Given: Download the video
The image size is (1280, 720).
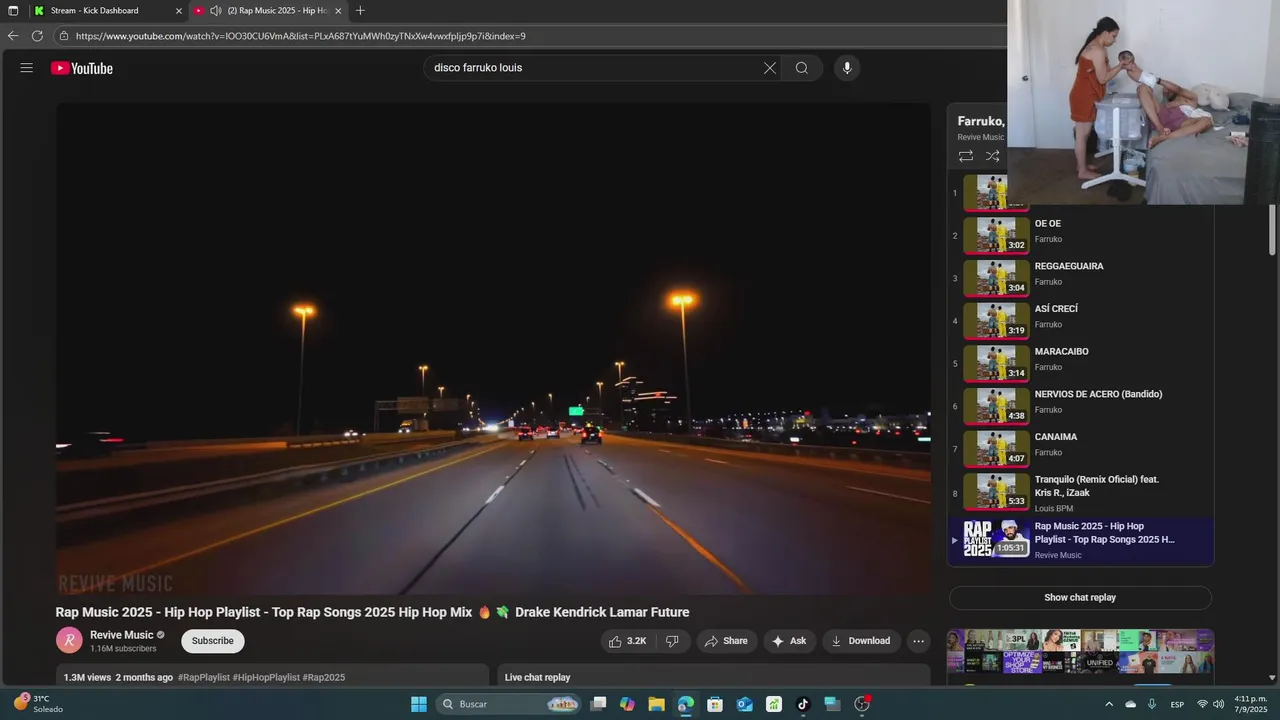Looking at the screenshot, I should tap(860, 641).
